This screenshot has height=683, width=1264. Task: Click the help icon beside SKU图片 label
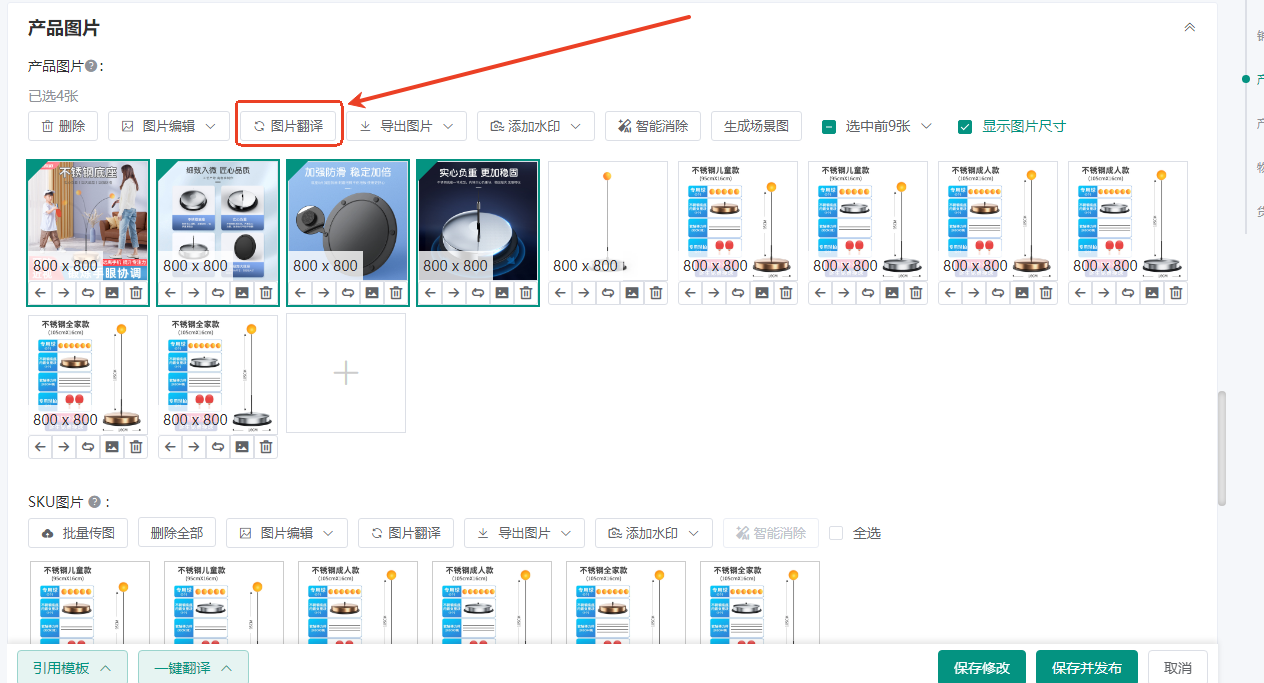(95, 502)
